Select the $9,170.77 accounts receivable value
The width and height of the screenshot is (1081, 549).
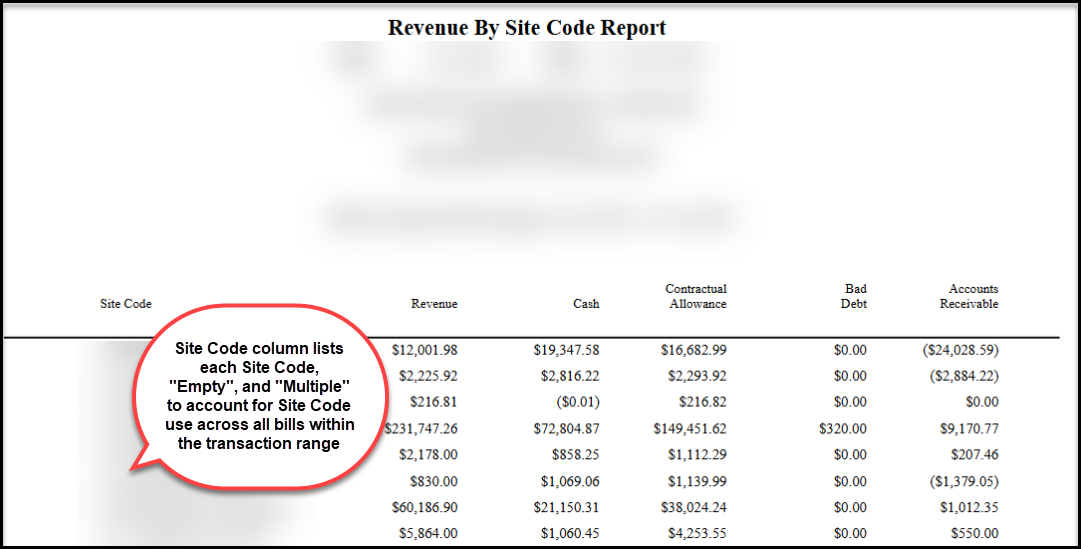click(x=967, y=428)
